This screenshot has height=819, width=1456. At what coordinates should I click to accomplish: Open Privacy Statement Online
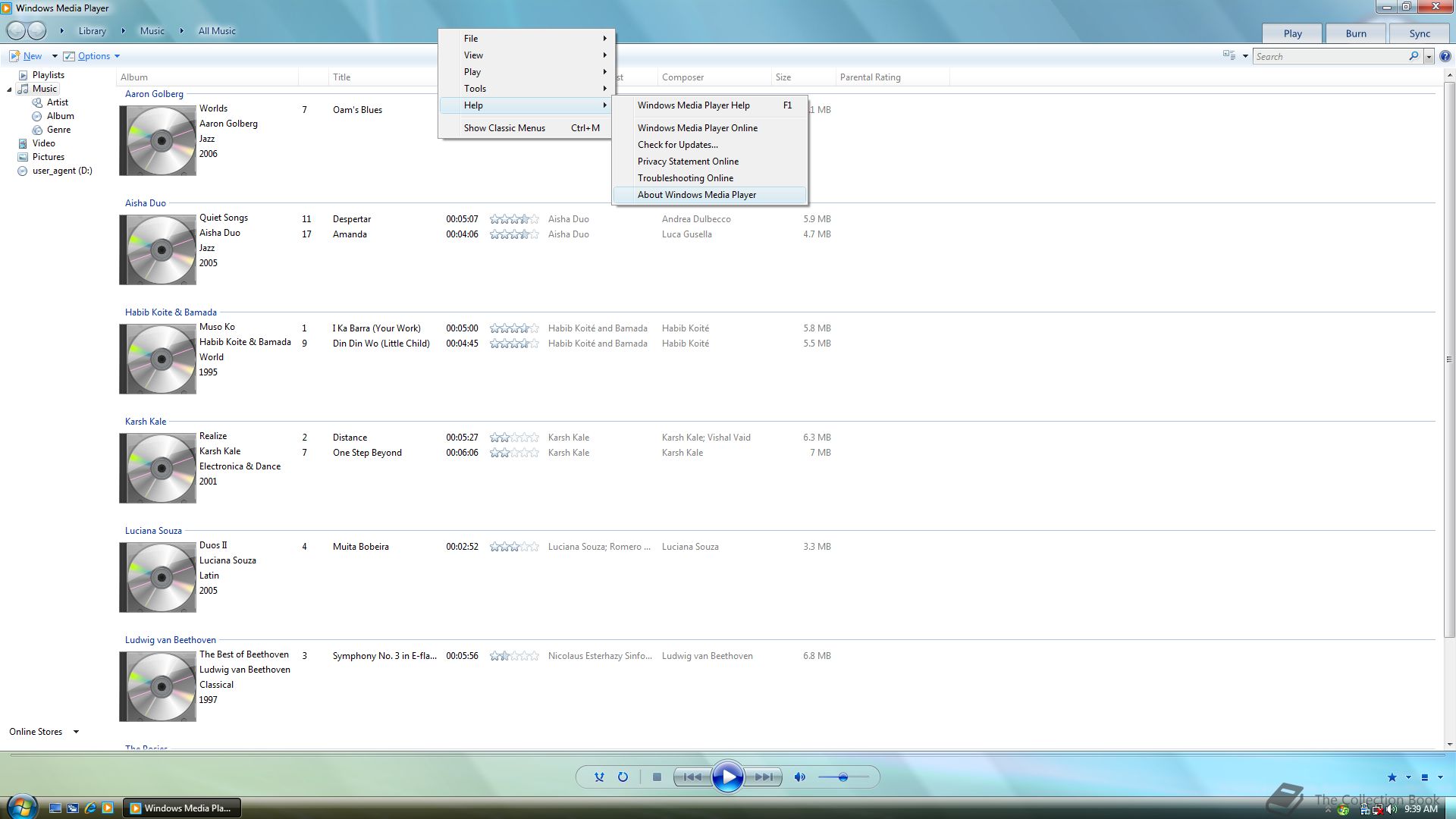point(710,162)
